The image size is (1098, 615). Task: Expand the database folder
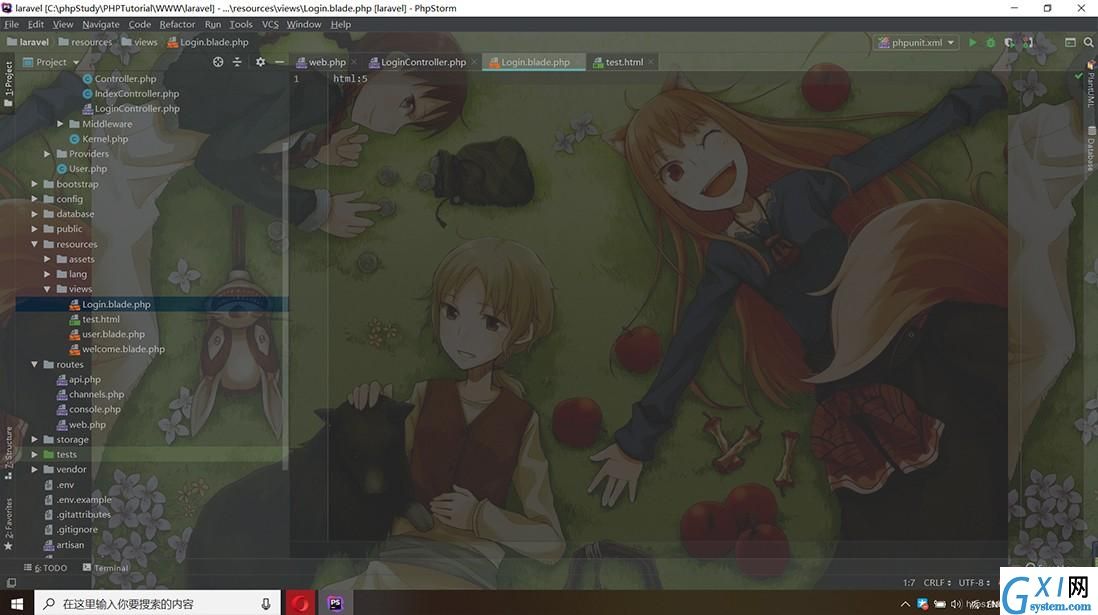click(x=34, y=214)
